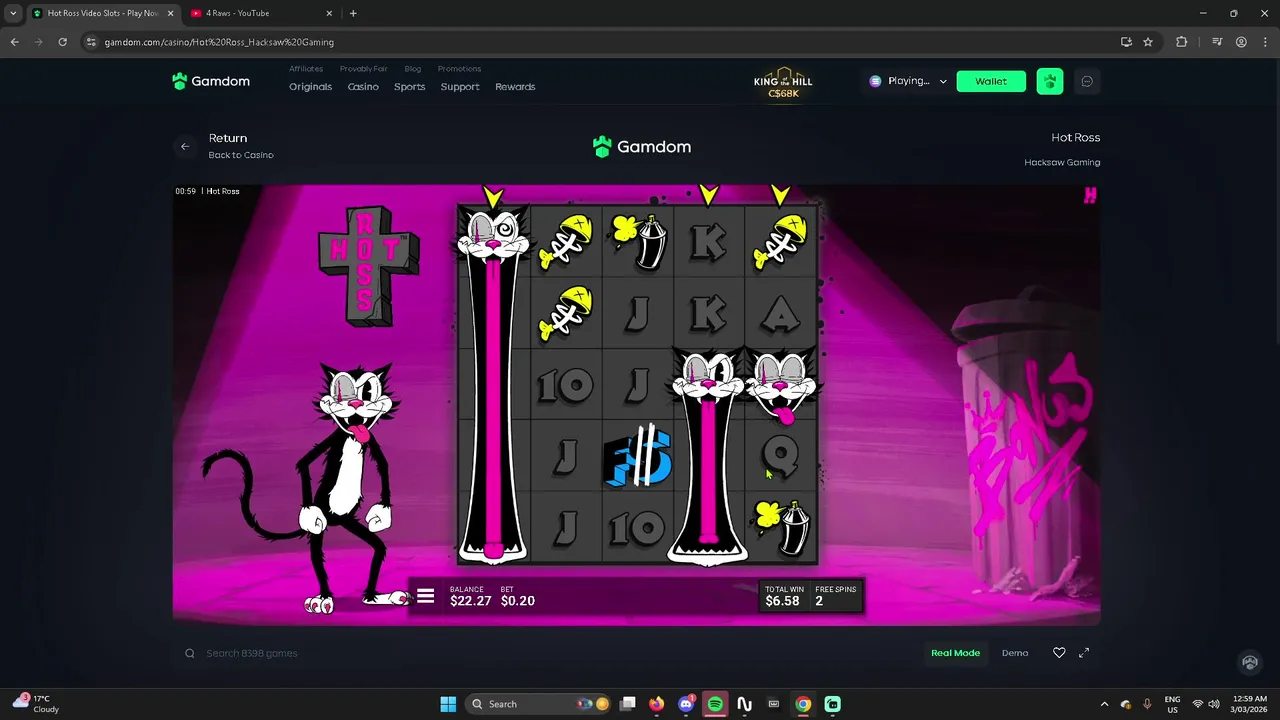
Task: Open the clock showing 12:59 AM
Action: coord(1248,704)
